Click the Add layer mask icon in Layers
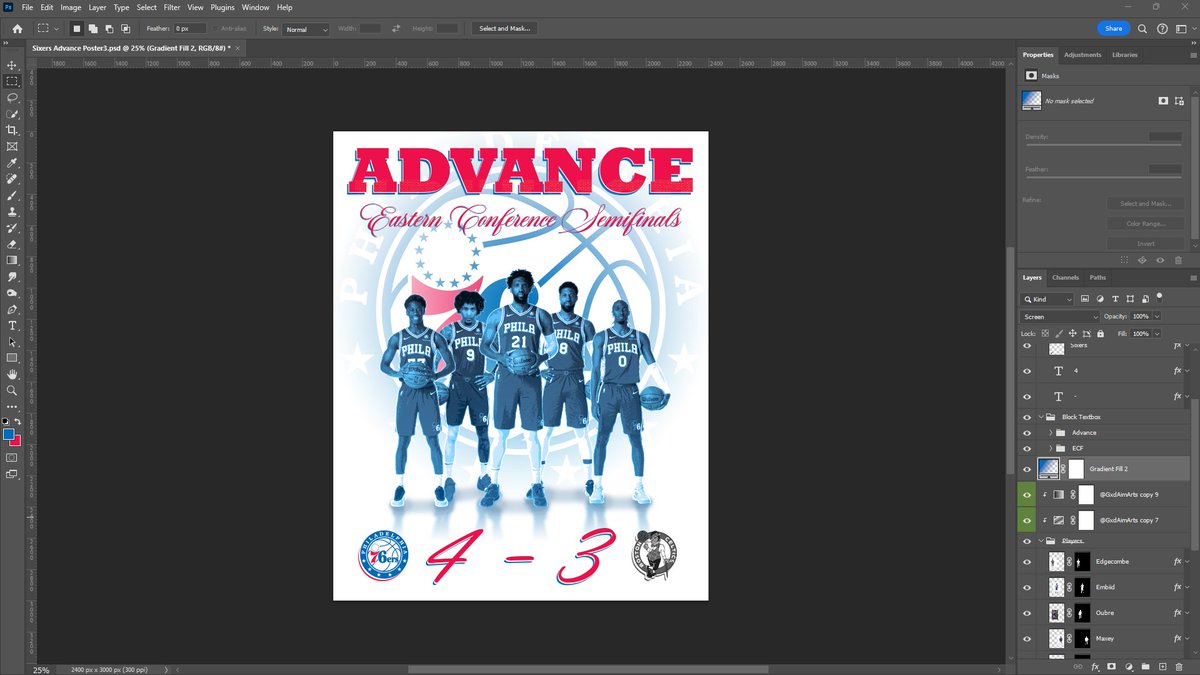Viewport: 1200px width, 675px height. click(1111, 666)
